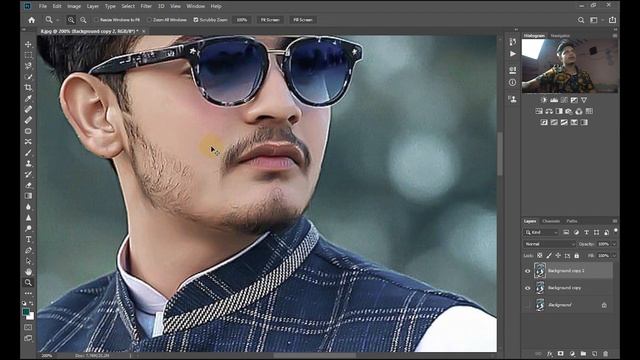Viewport: 640px width, 360px height.
Task: Select the Clone Stamp tool
Action: tap(28, 163)
